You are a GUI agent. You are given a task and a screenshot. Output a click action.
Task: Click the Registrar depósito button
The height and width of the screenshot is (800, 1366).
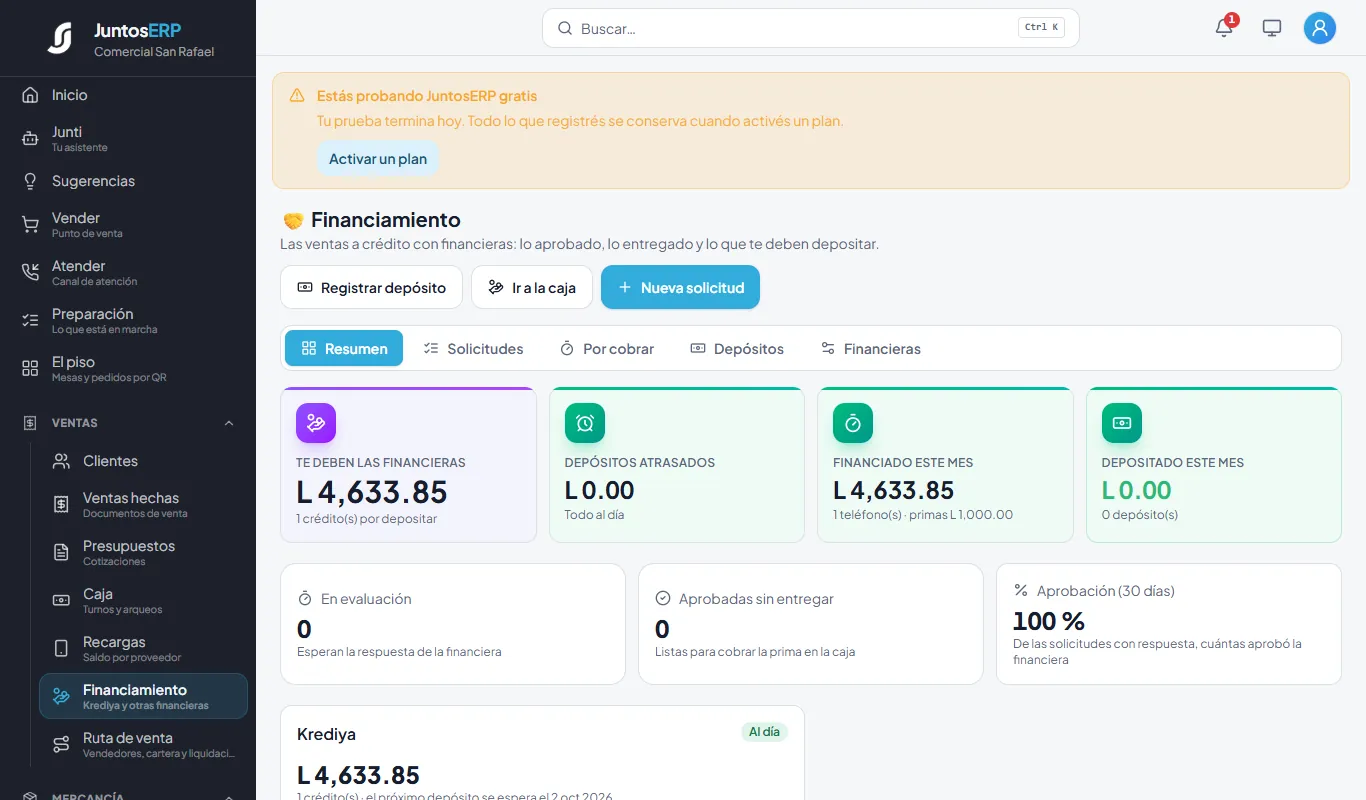371,287
